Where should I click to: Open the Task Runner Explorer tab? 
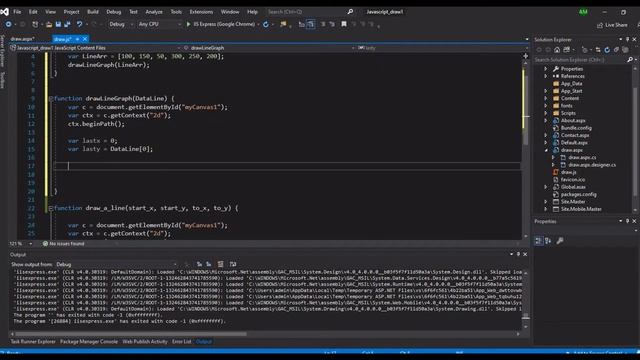point(33,342)
